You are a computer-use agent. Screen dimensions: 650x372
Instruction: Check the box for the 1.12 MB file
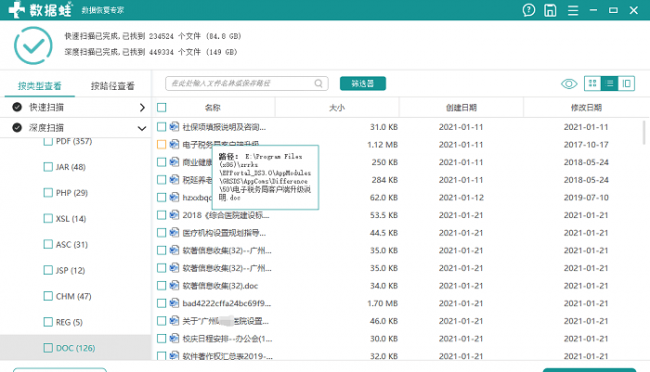click(x=162, y=144)
